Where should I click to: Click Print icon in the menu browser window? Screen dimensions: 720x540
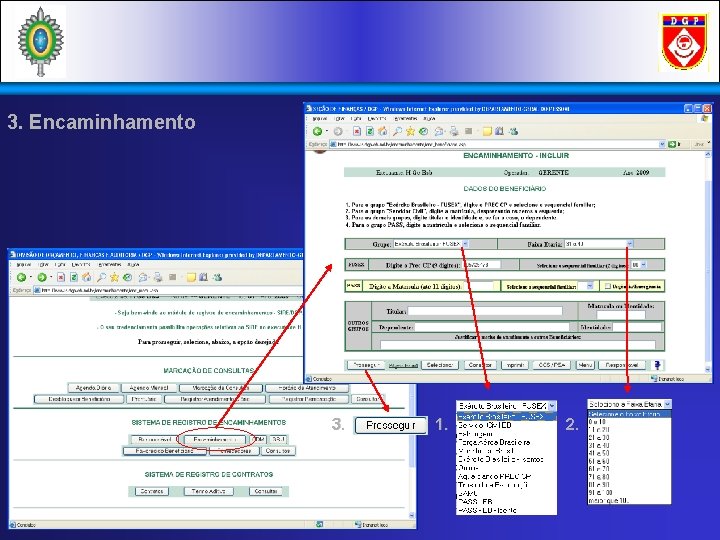pos(158,277)
